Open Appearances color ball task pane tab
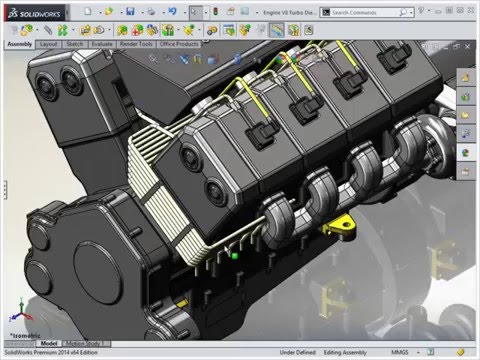 [x=465, y=153]
